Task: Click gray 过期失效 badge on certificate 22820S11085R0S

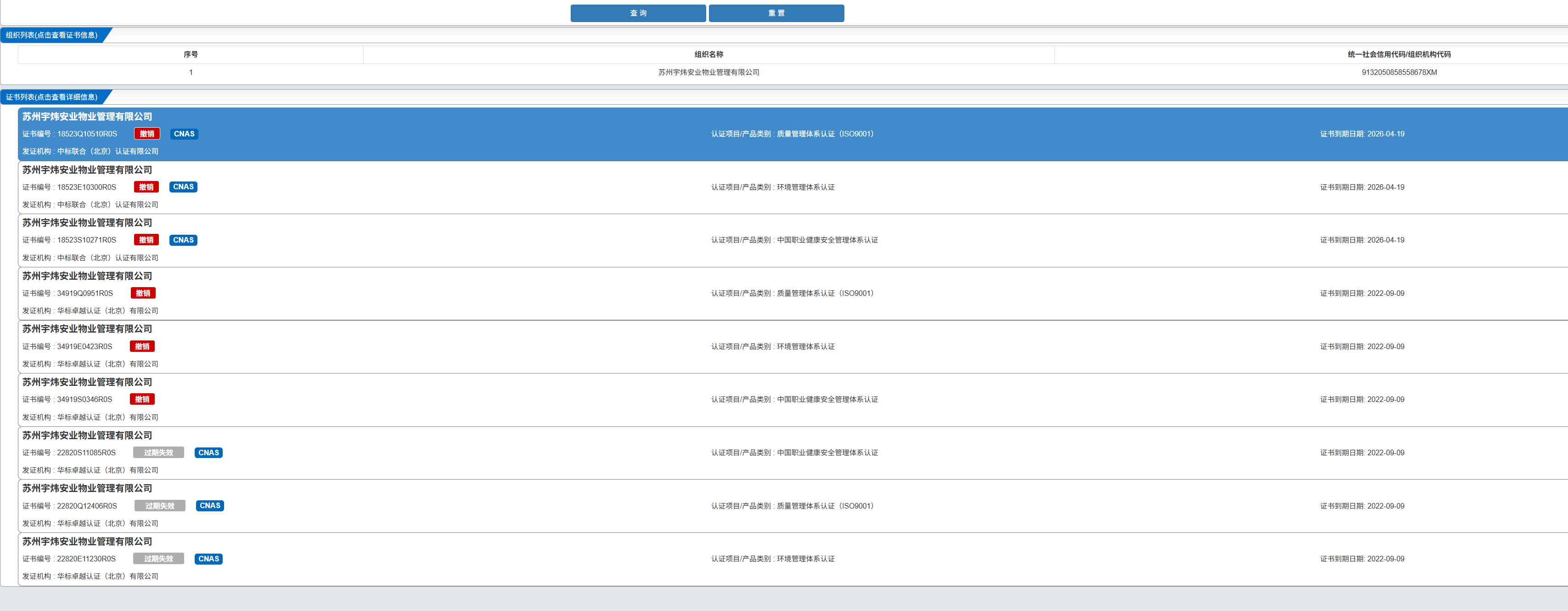Action: click(158, 453)
